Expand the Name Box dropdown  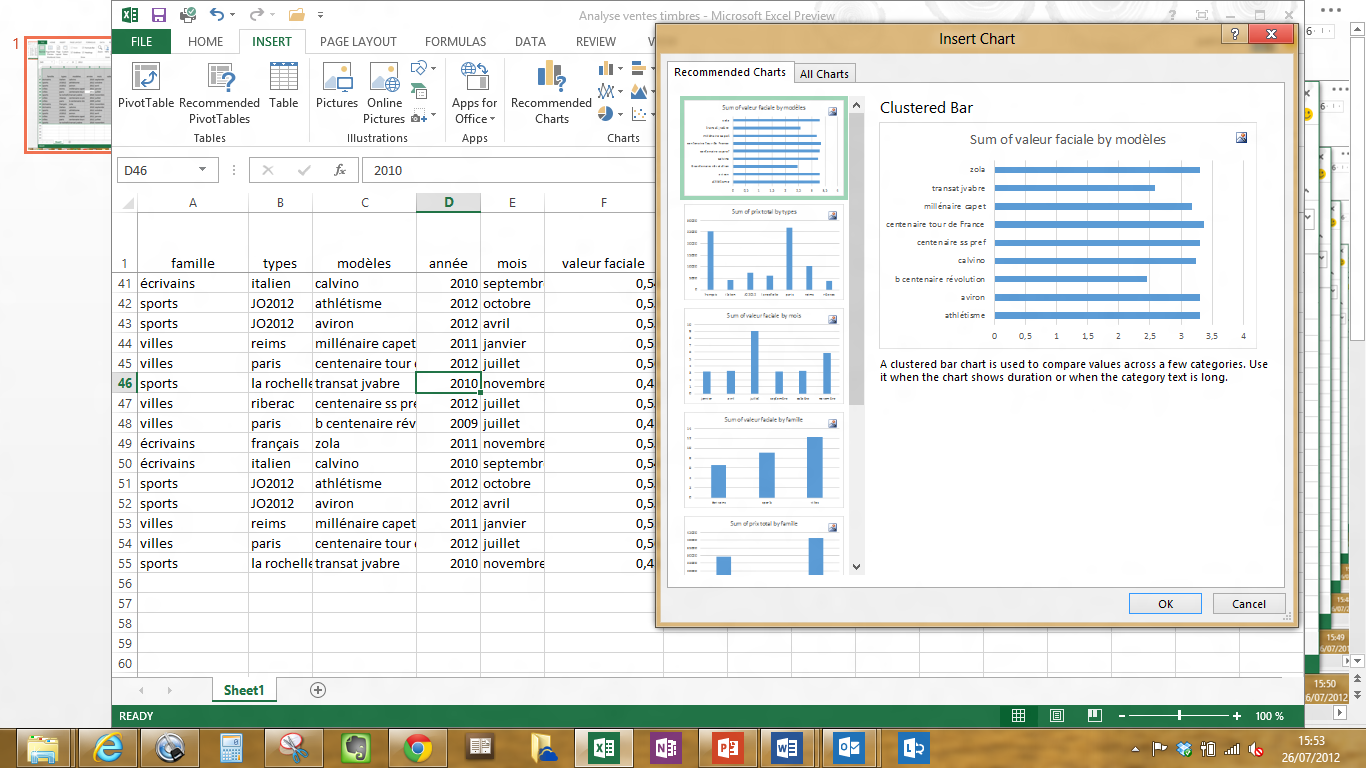[x=202, y=170]
